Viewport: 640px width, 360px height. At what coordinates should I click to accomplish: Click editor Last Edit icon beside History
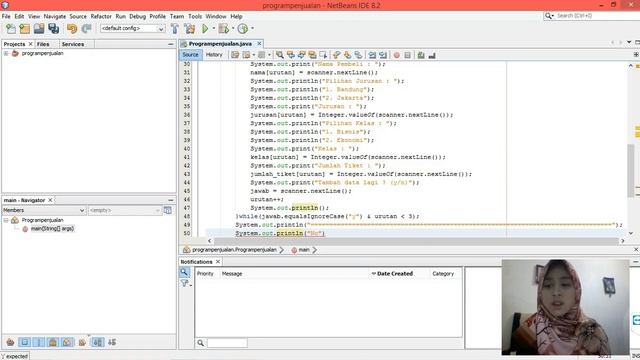pos(235,55)
